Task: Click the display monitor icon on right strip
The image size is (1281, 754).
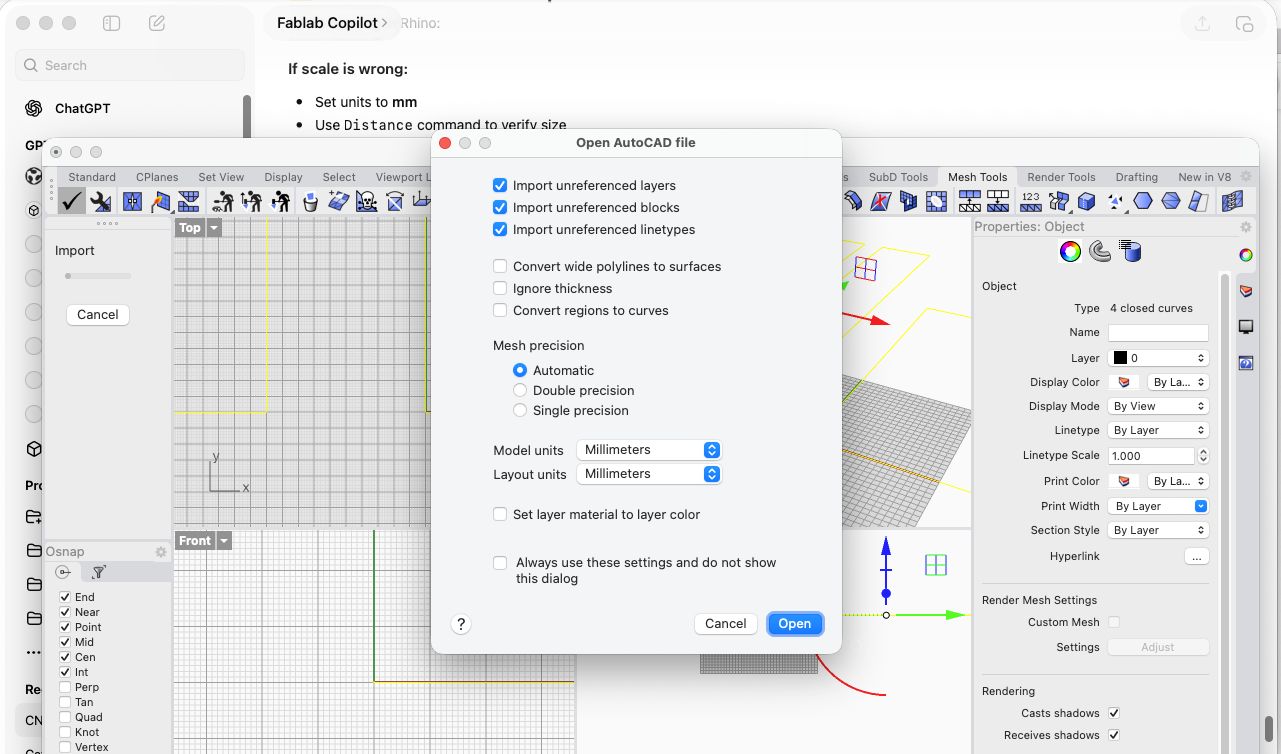Action: (x=1246, y=327)
